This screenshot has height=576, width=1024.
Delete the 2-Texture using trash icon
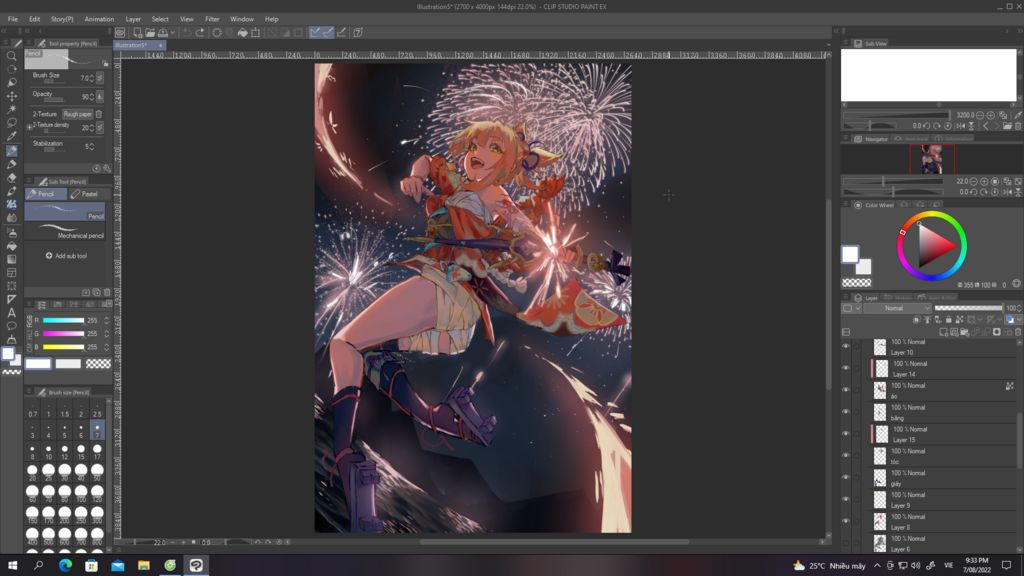click(99, 114)
